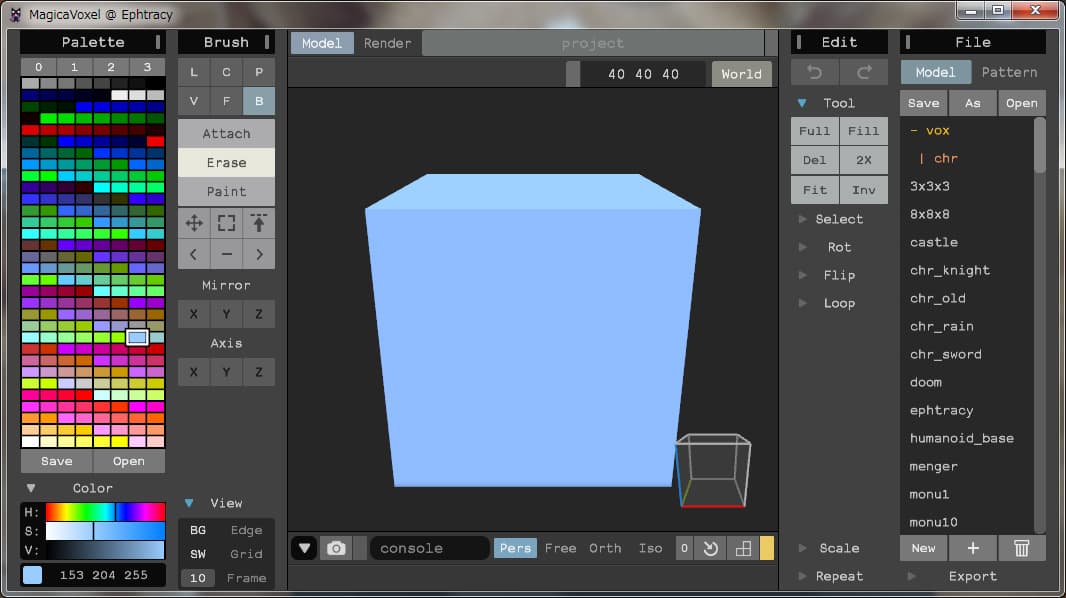Click the grid layout icon in bottom bar

click(743, 548)
